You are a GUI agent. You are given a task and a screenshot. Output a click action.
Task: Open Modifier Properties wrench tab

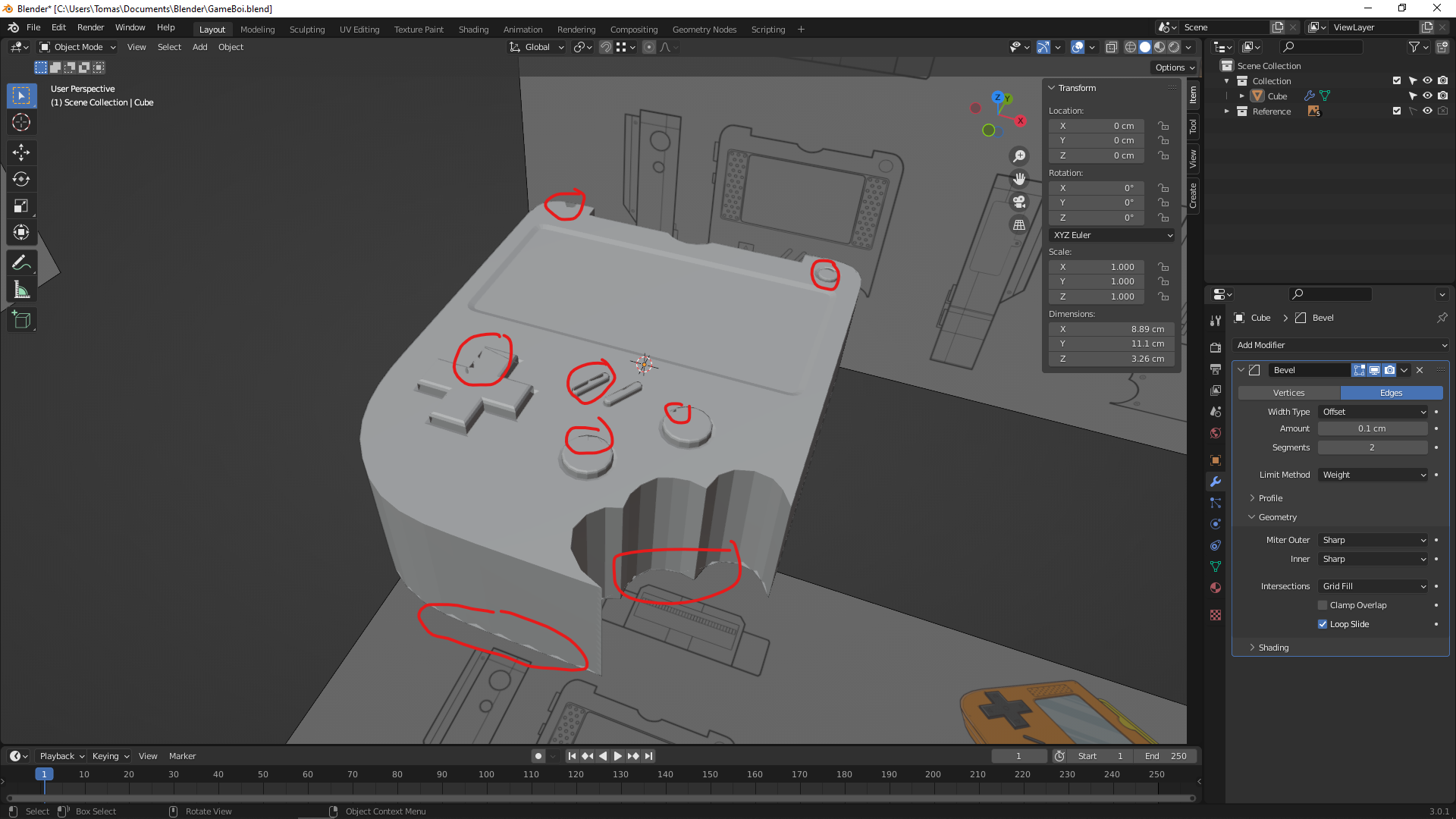1216,482
